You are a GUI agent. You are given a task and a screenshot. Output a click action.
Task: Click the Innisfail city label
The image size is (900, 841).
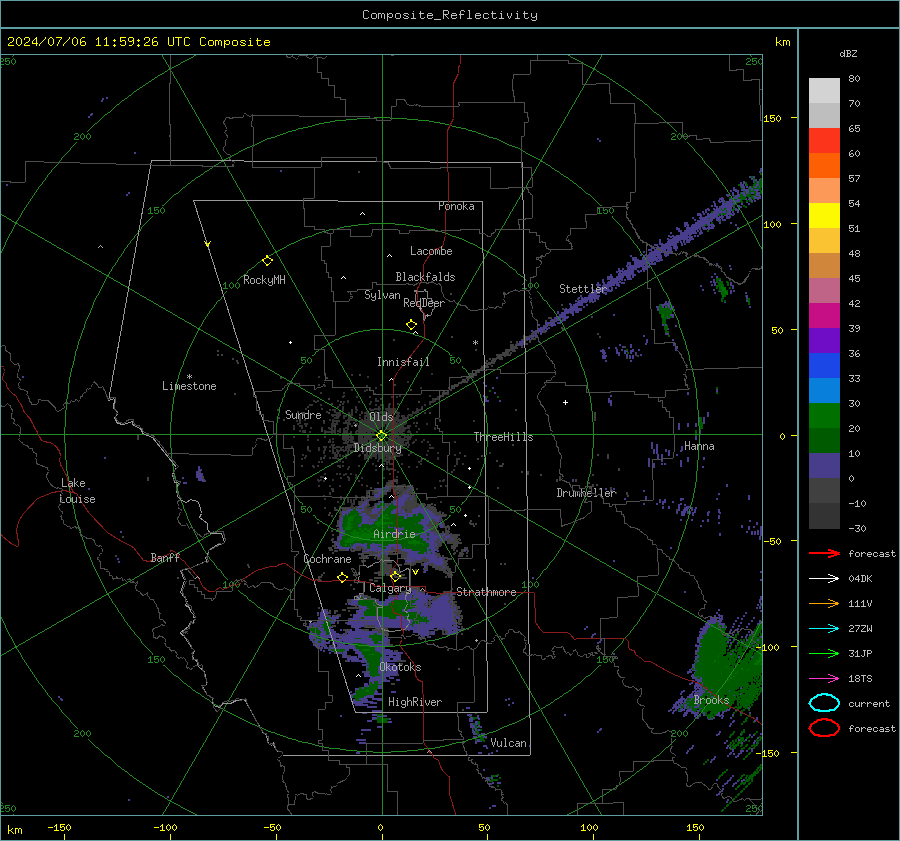pyautogui.click(x=403, y=362)
